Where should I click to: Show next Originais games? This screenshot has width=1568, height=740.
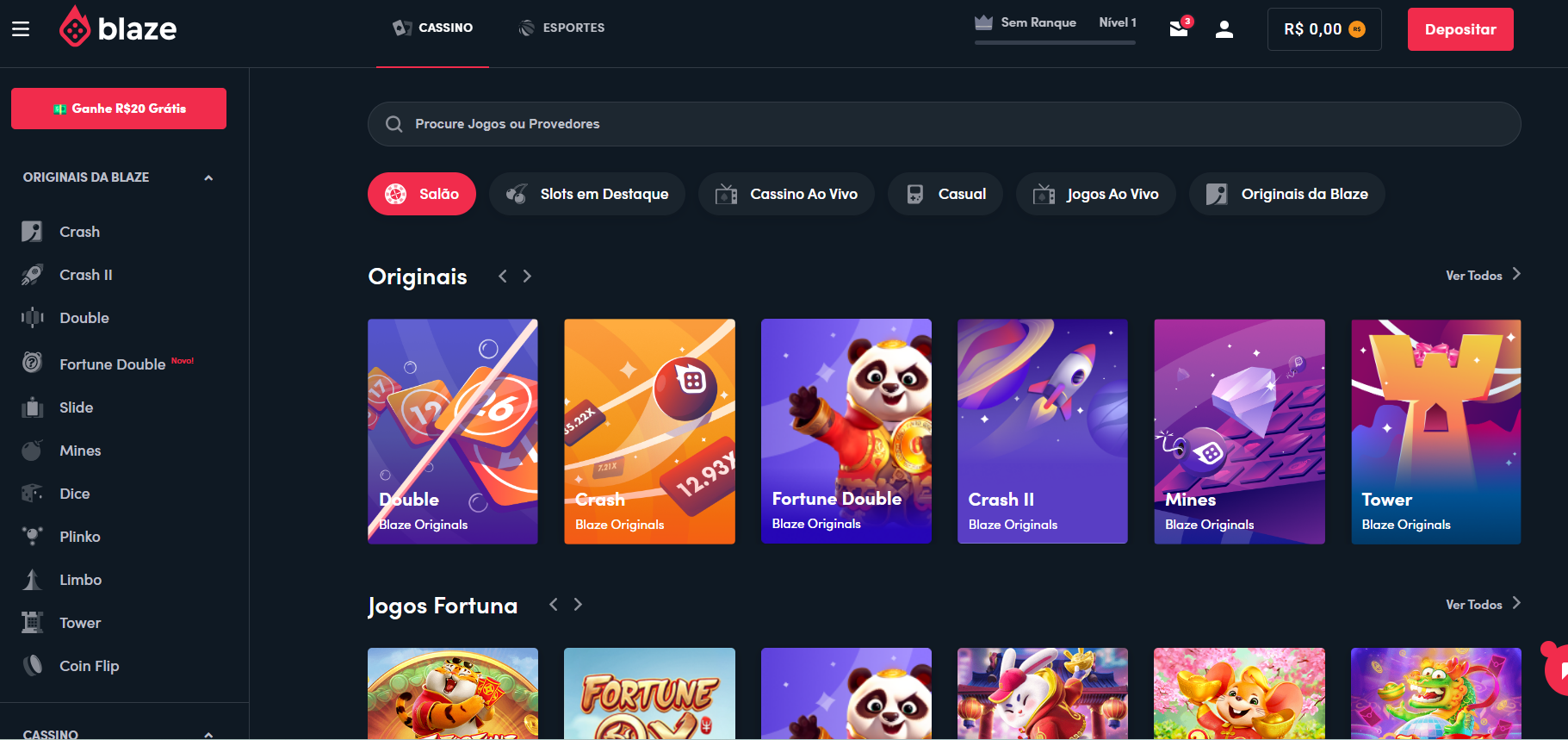pos(527,276)
